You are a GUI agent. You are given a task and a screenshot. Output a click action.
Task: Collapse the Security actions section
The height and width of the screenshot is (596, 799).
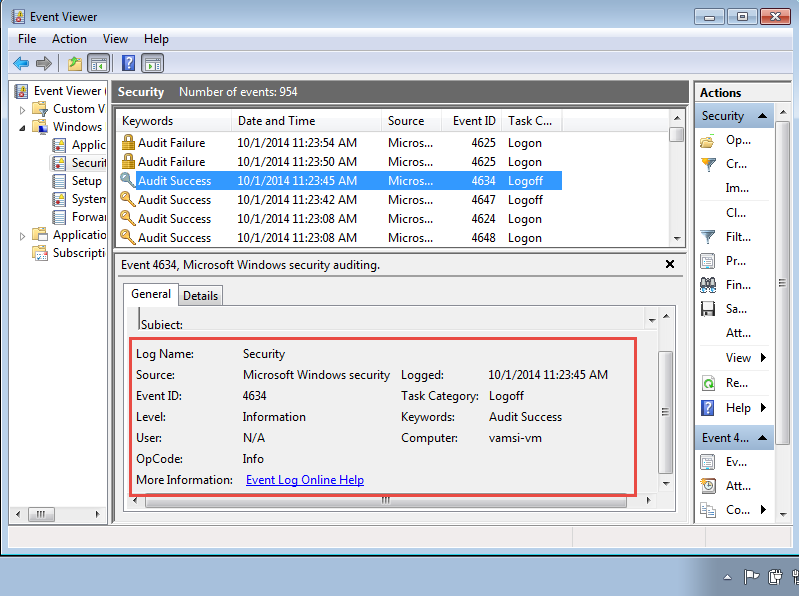[762, 116]
